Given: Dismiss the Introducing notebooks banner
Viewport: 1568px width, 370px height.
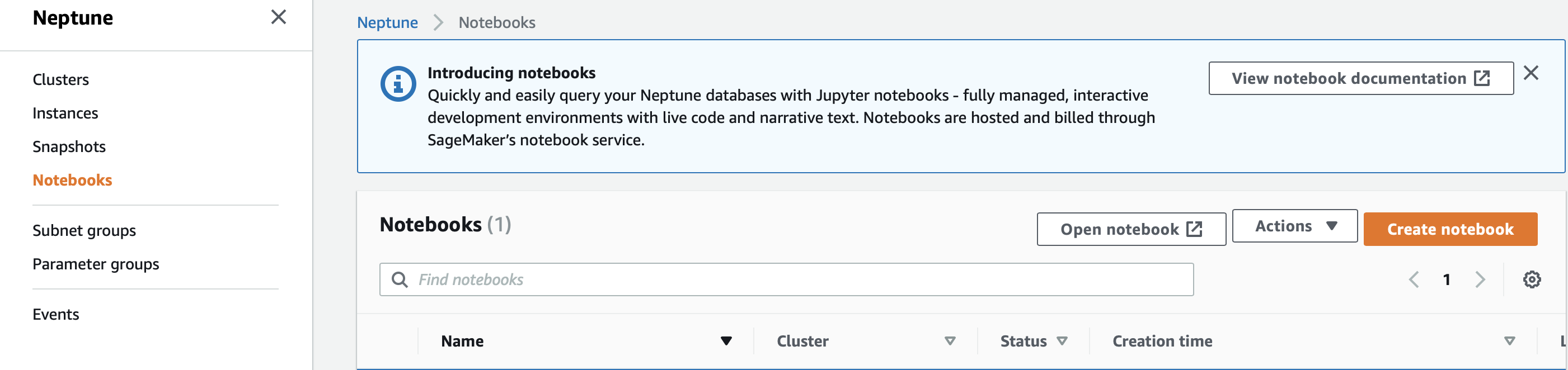Looking at the screenshot, I should pyautogui.click(x=1531, y=74).
